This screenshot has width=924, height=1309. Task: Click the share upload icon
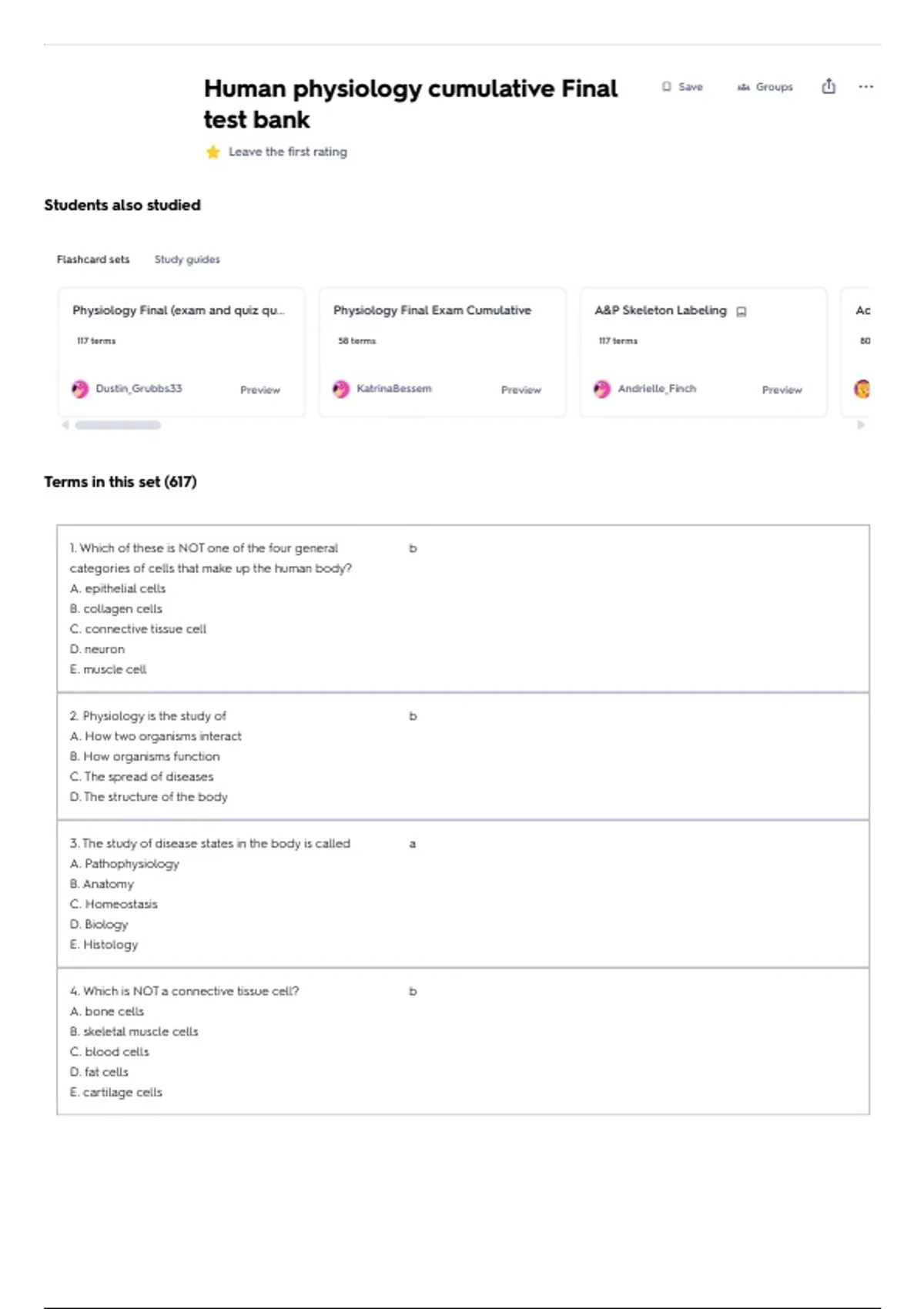point(829,86)
